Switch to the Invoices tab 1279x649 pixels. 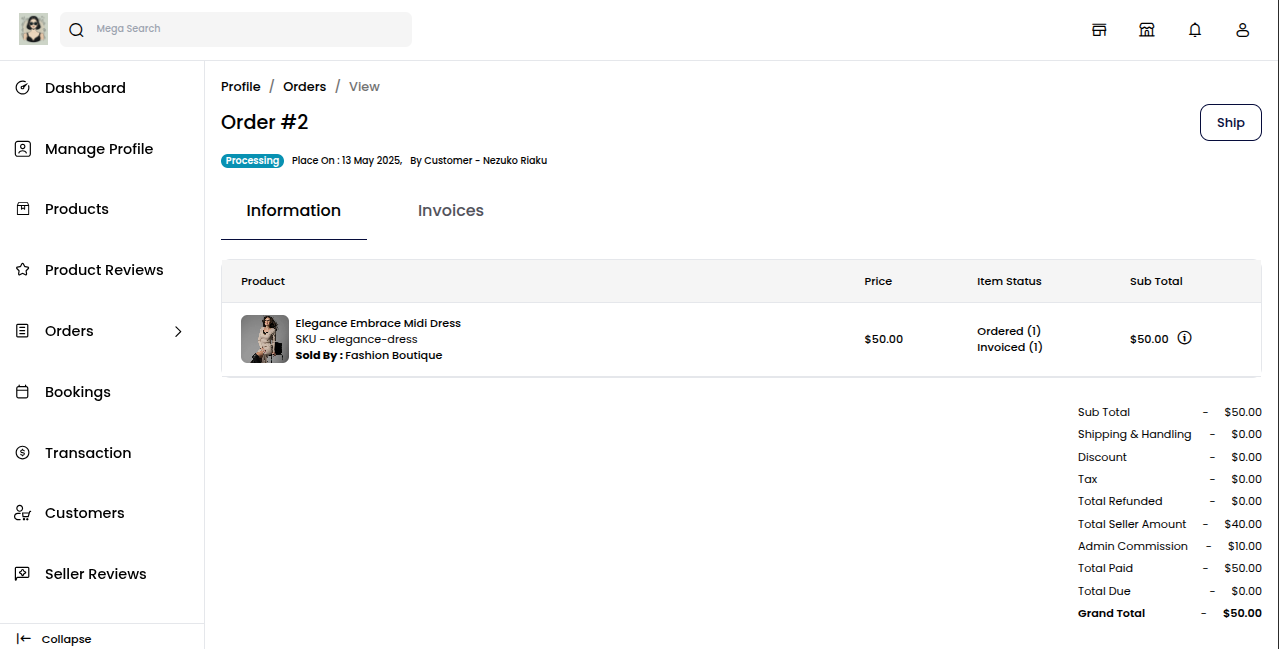[x=450, y=211]
